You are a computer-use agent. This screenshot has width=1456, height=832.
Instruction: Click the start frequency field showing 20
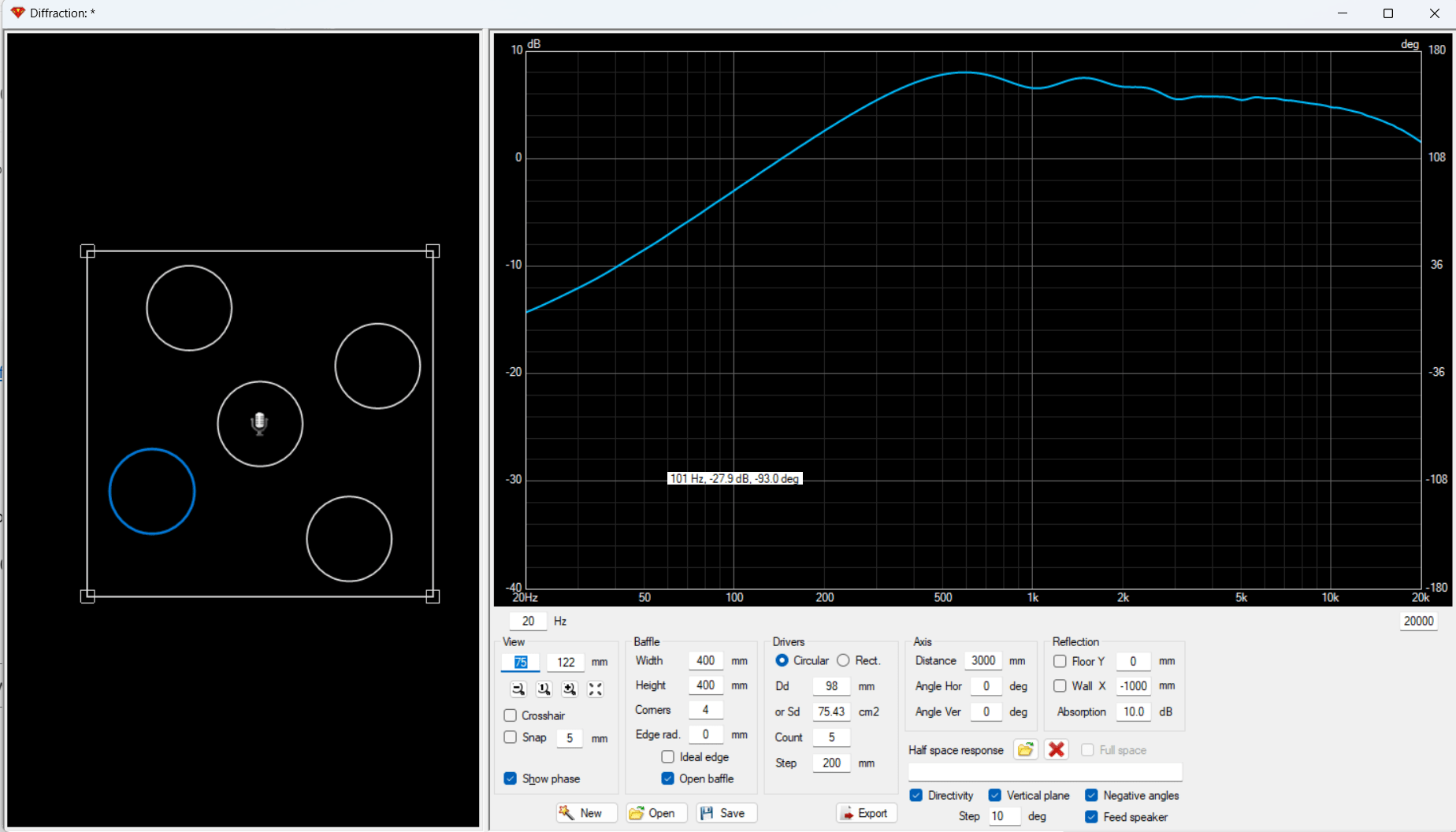[x=528, y=621]
